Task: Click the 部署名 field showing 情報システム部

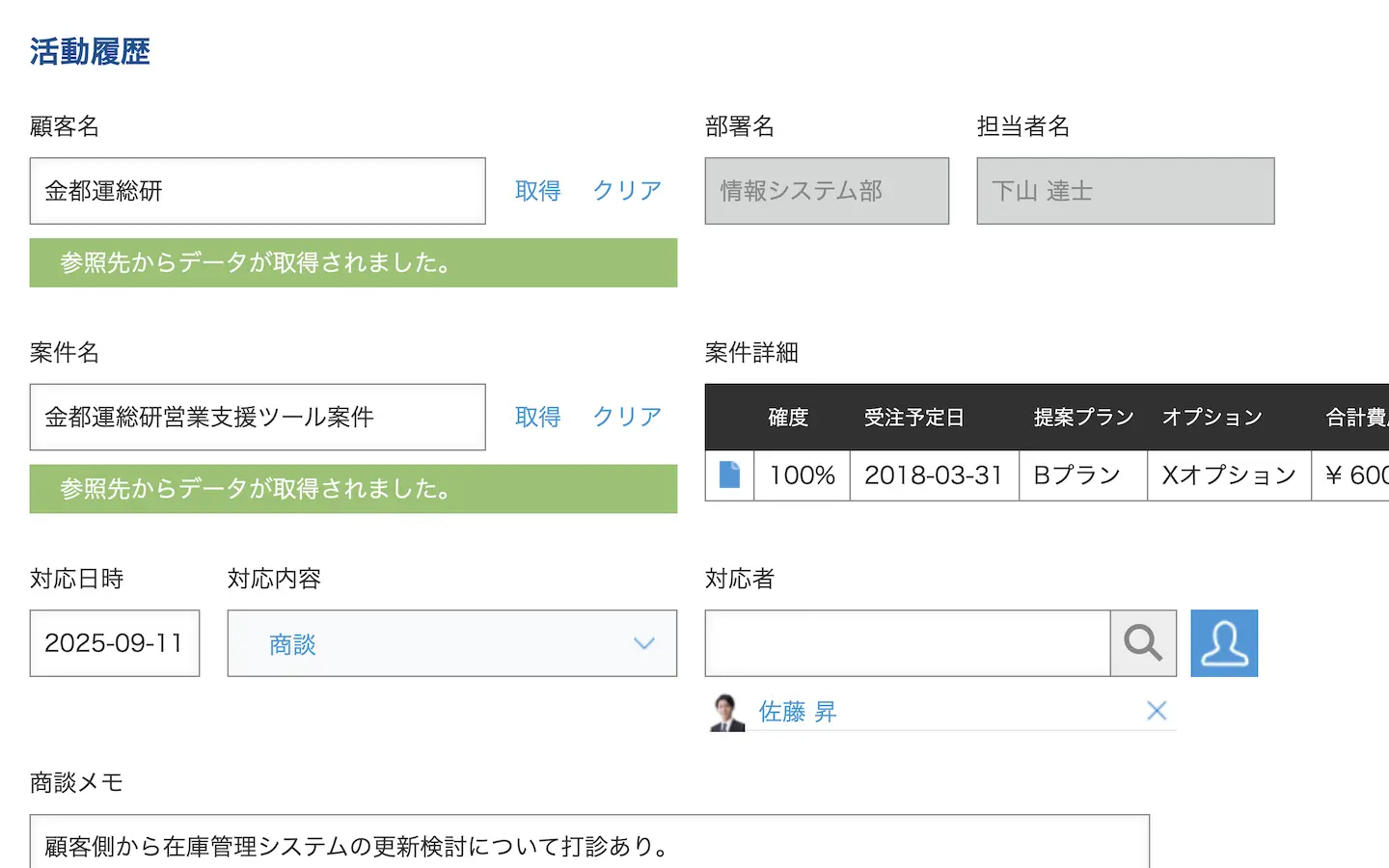Action: pos(827,191)
